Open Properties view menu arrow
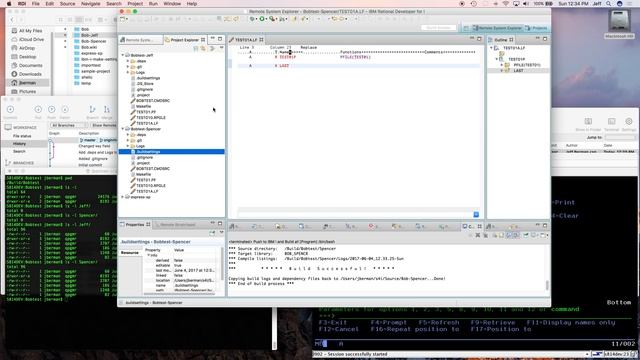Screen dimensions: 640x360 (222, 233)
